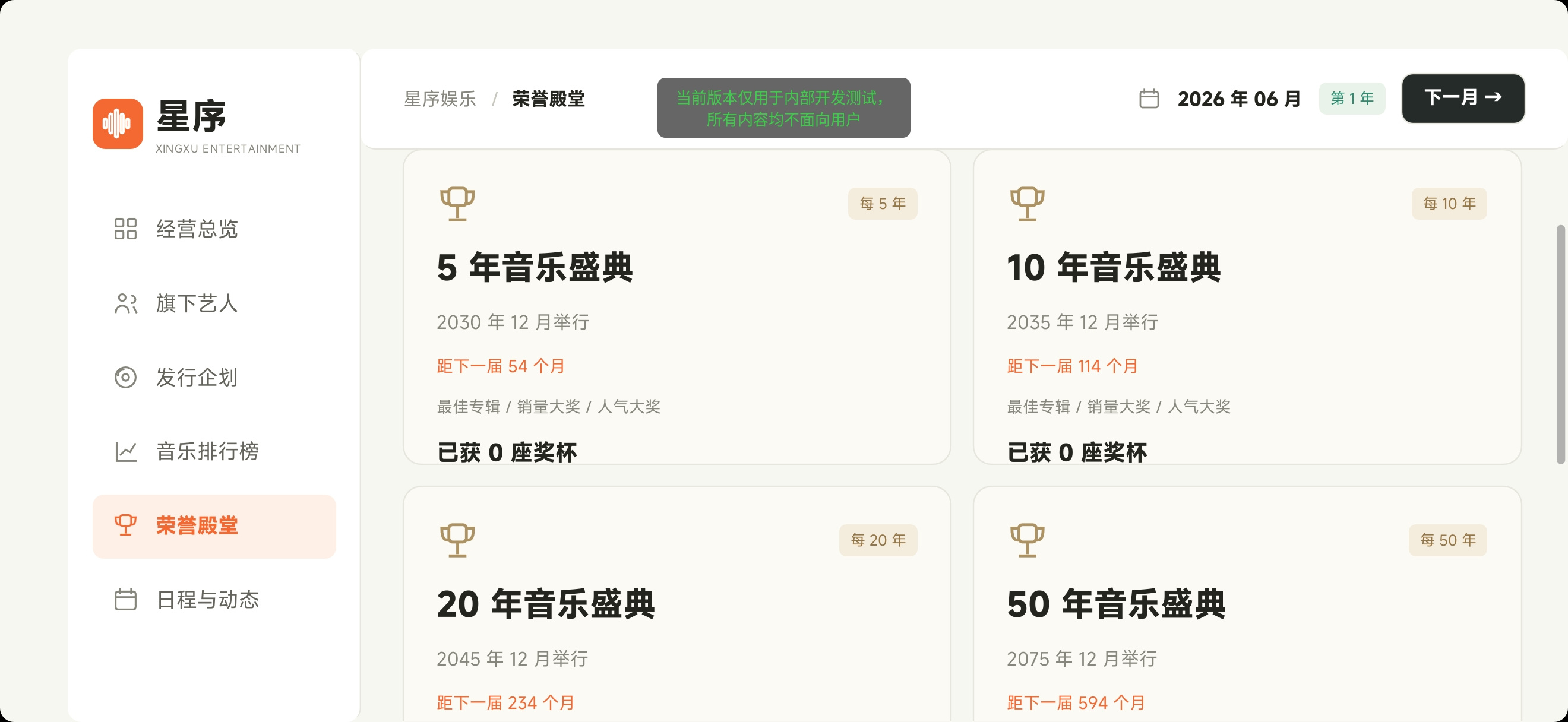Click the 5 年音乐盛典 title
Image resolution: width=1568 pixels, height=722 pixels.
click(535, 268)
